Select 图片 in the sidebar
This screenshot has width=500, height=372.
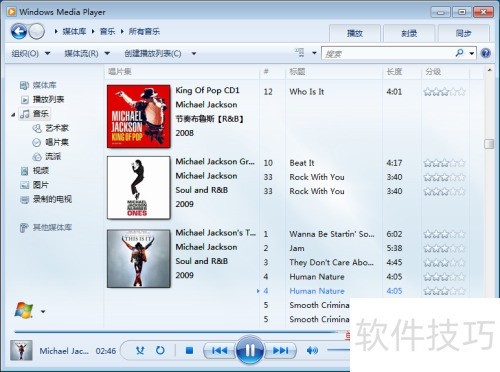click(x=35, y=185)
